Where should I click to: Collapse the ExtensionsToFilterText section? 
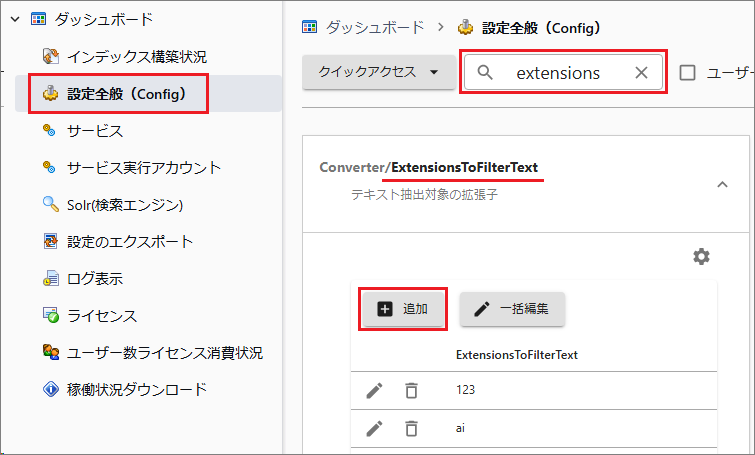722,184
